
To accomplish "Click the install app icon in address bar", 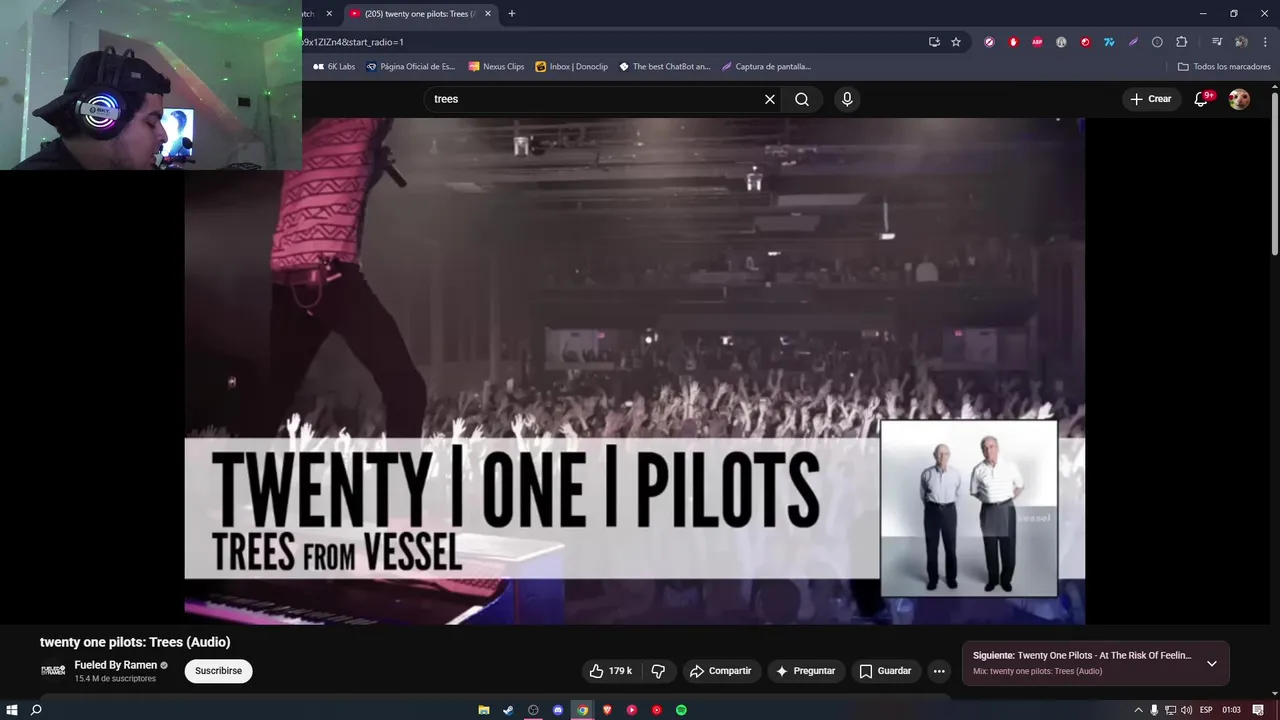I will click(x=934, y=42).
